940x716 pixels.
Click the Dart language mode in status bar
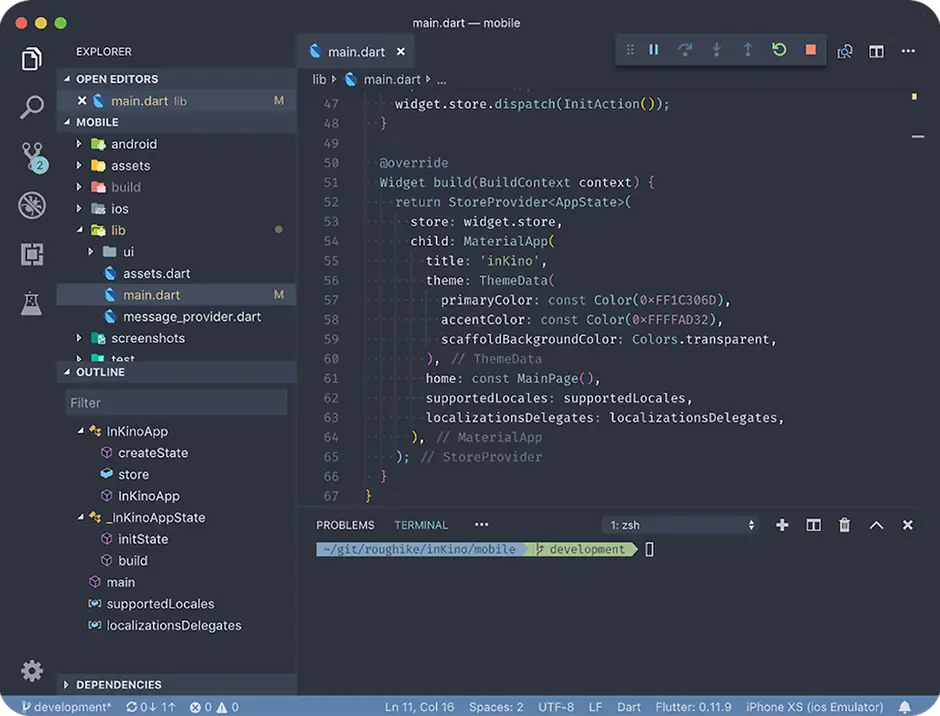[x=629, y=707]
